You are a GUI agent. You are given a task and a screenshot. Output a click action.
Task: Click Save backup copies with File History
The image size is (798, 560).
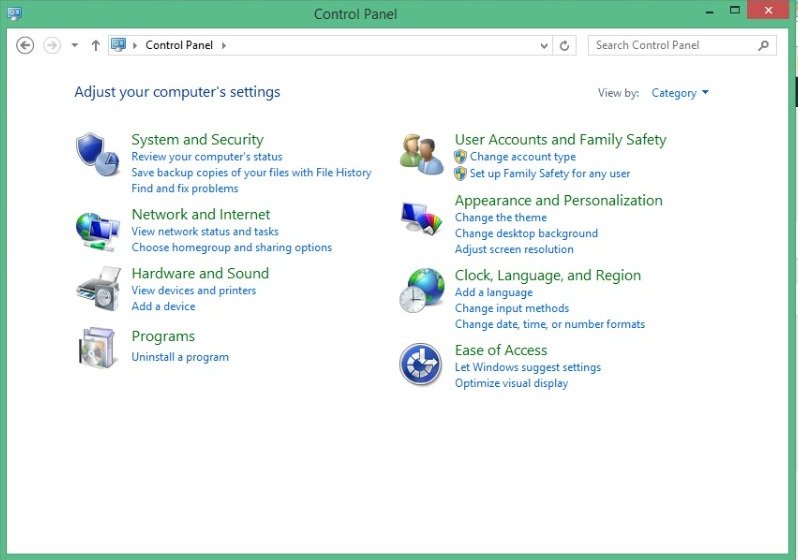(251, 173)
